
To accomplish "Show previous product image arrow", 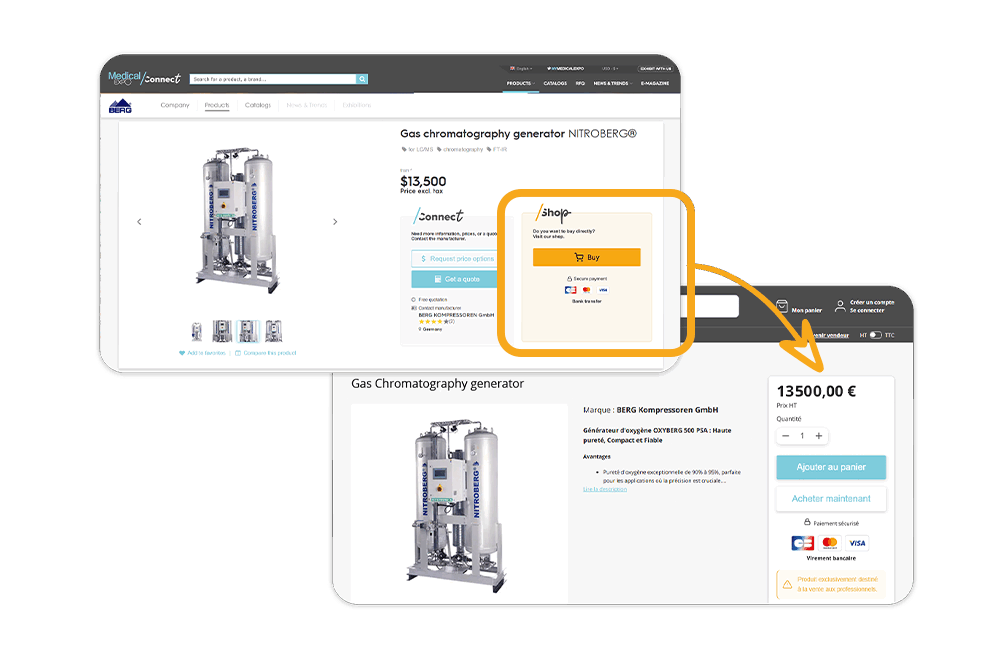I will click(139, 222).
